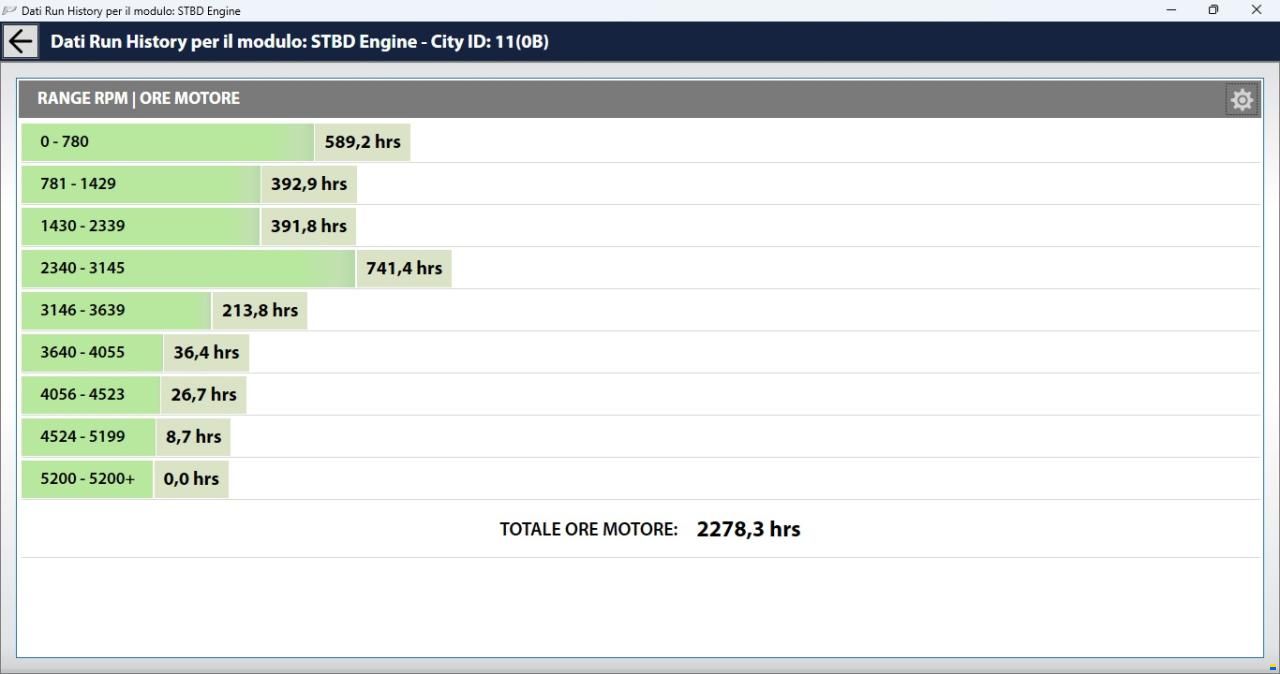
Task: Click the 4056 - 4523 RPM range
Action: tap(91, 394)
